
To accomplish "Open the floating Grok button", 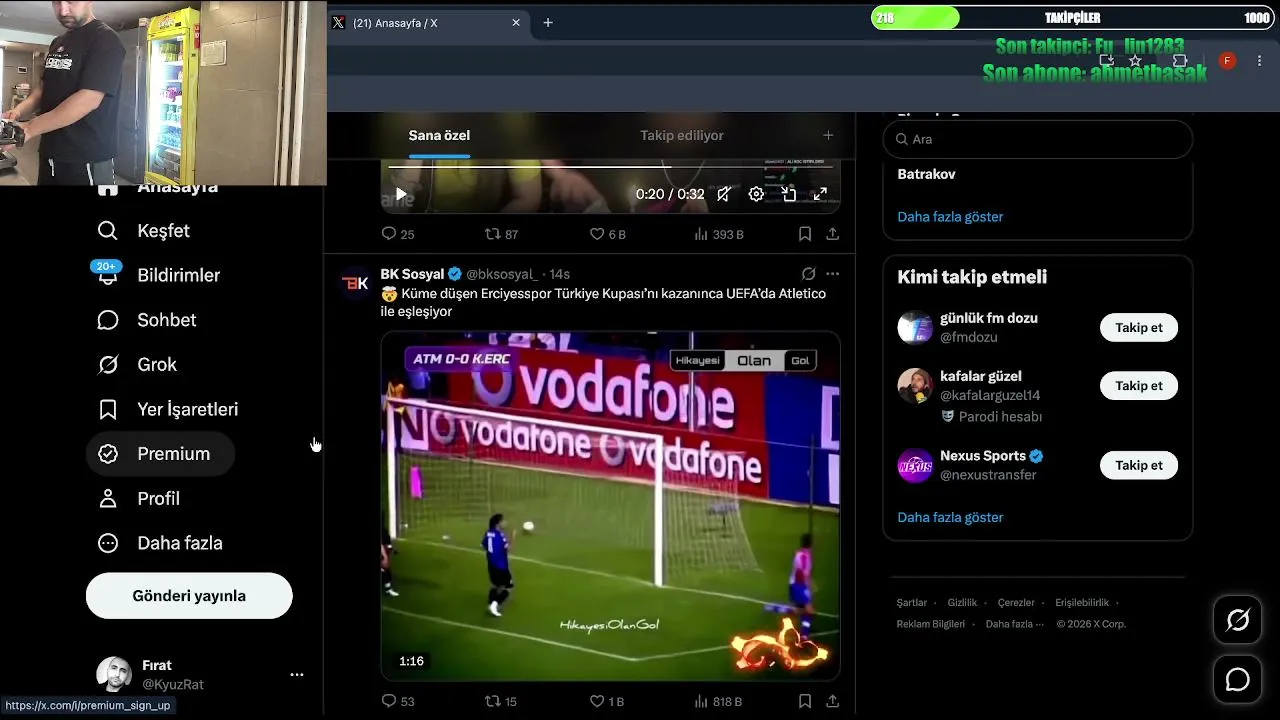I will (1238, 621).
